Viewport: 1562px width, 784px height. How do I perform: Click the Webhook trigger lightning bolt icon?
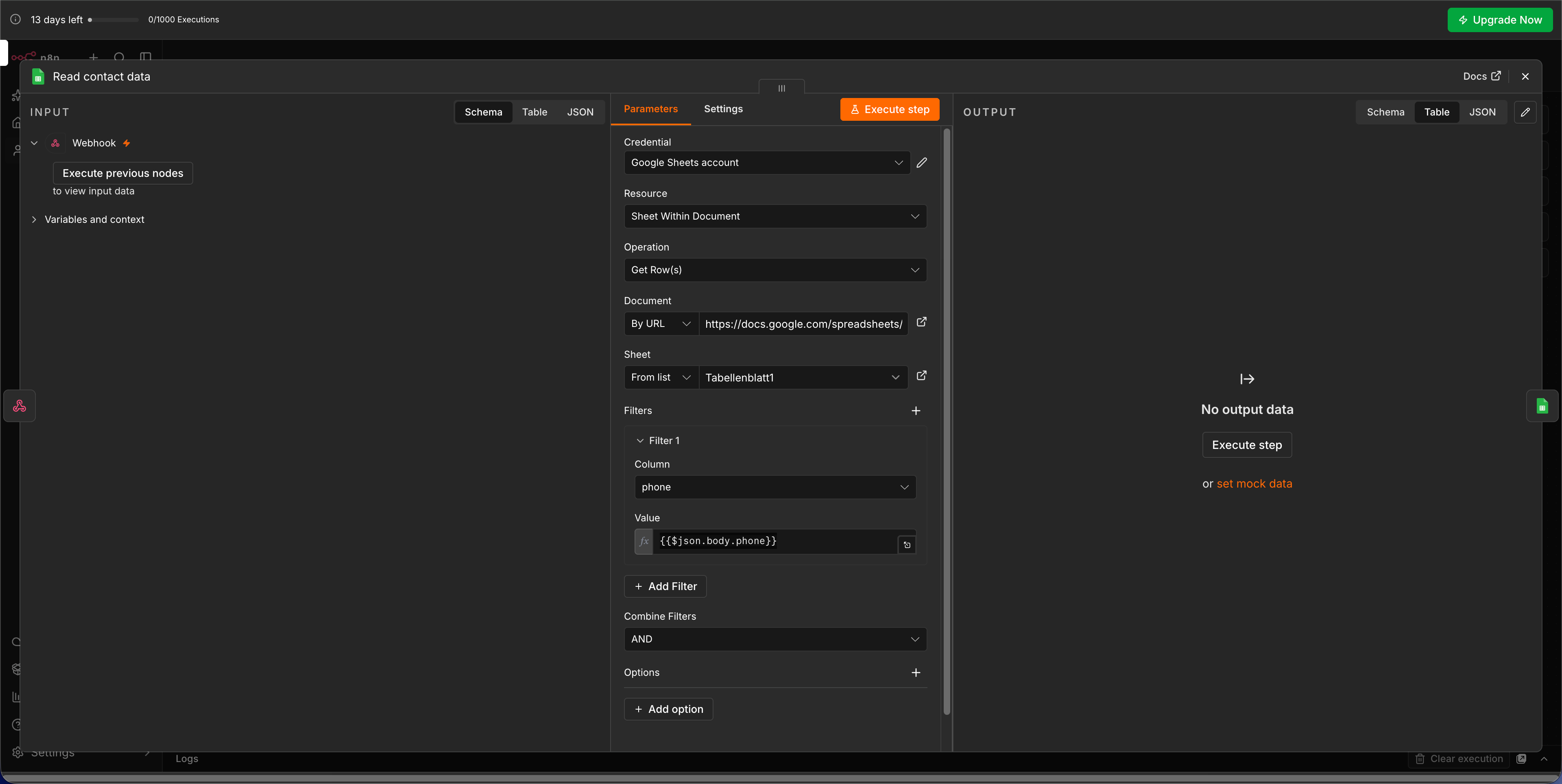click(x=126, y=143)
